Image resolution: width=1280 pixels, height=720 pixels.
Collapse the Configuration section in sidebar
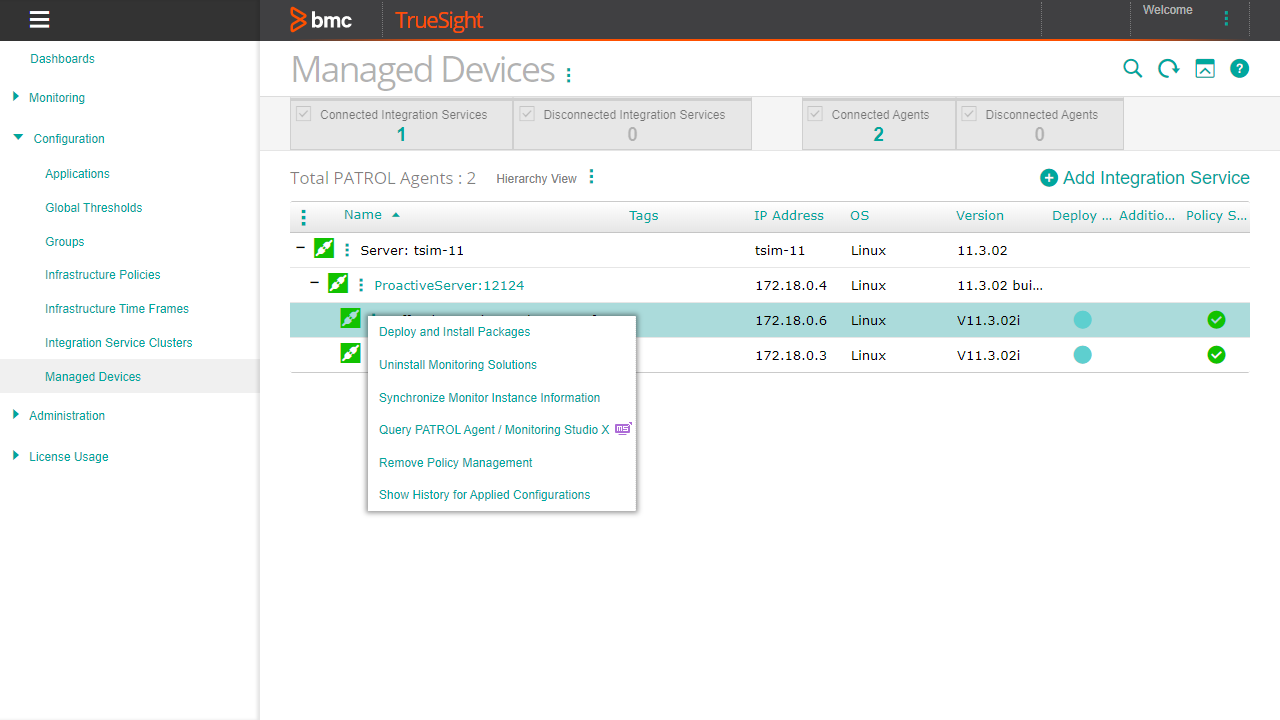coord(18,138)
